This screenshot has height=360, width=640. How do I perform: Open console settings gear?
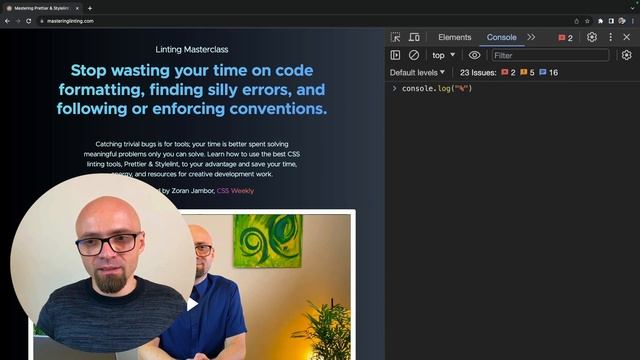627,55
